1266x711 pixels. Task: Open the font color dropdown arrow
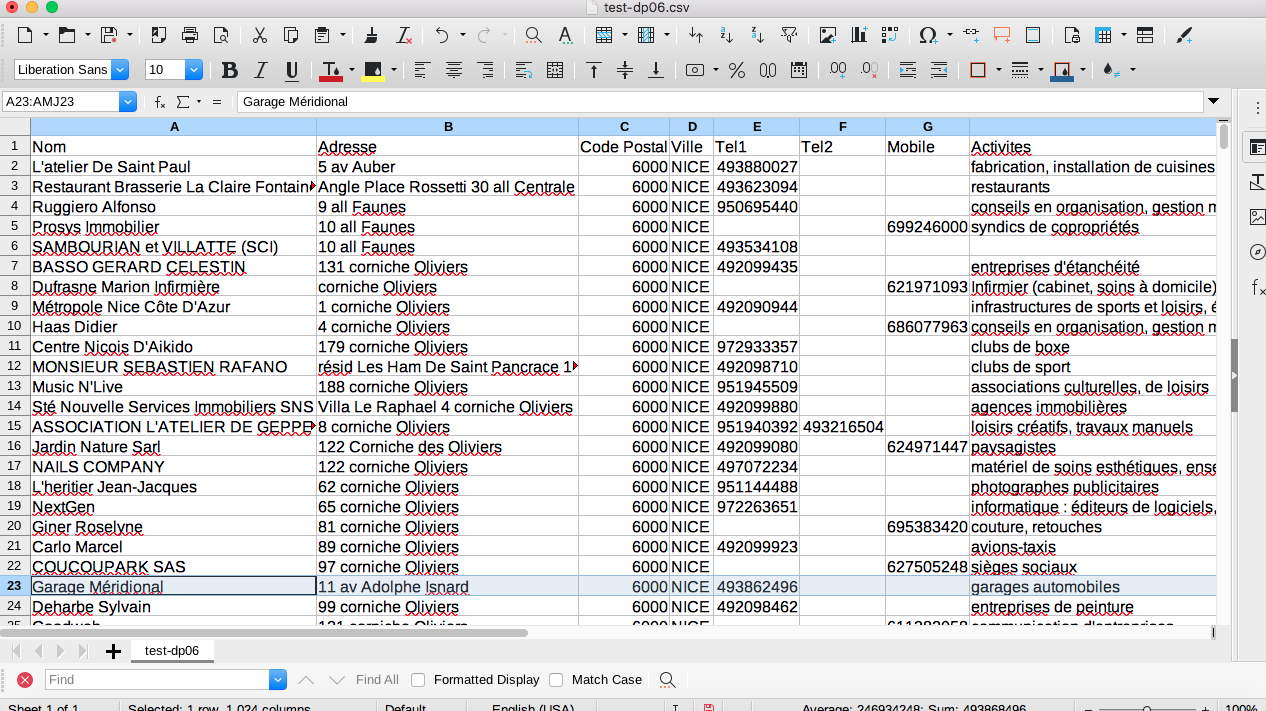click(x=350, y=70)
